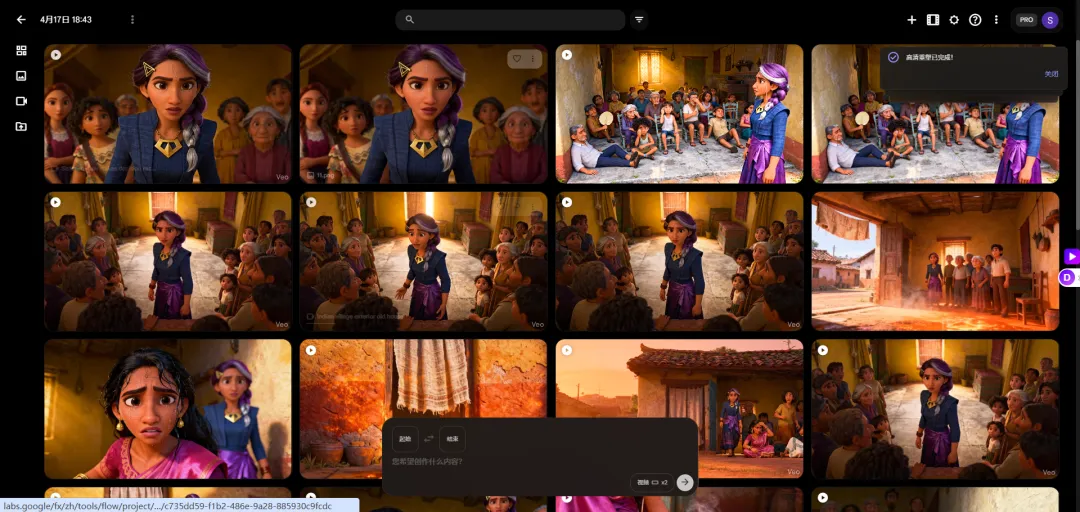The image size is (1080, 512).
Task: Open the account avatar labeled S
Action: [1050, 20]
